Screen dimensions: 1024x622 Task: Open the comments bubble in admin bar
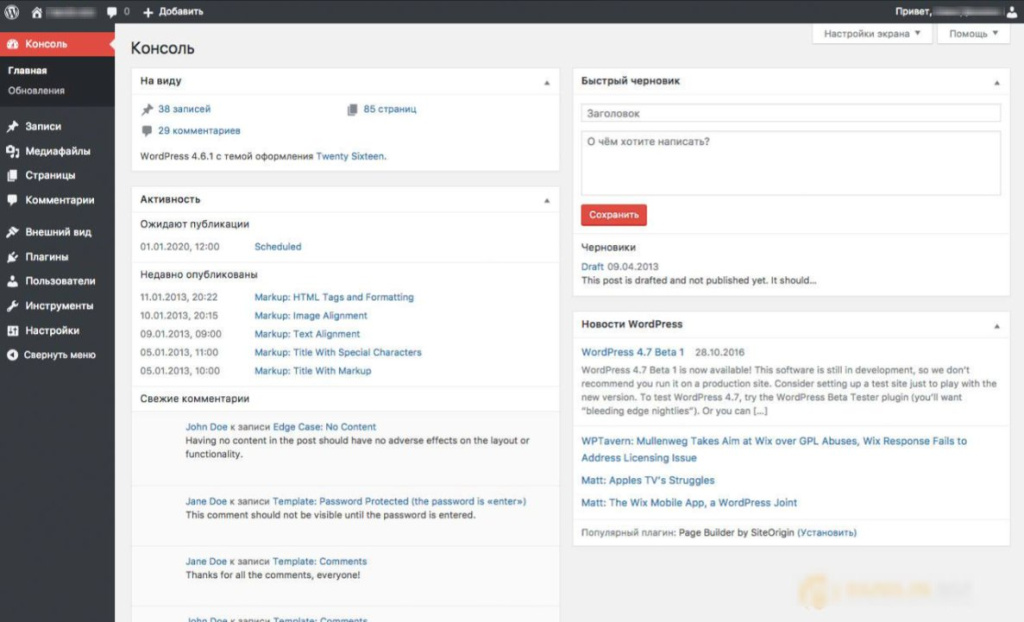[x=112, y=12]
